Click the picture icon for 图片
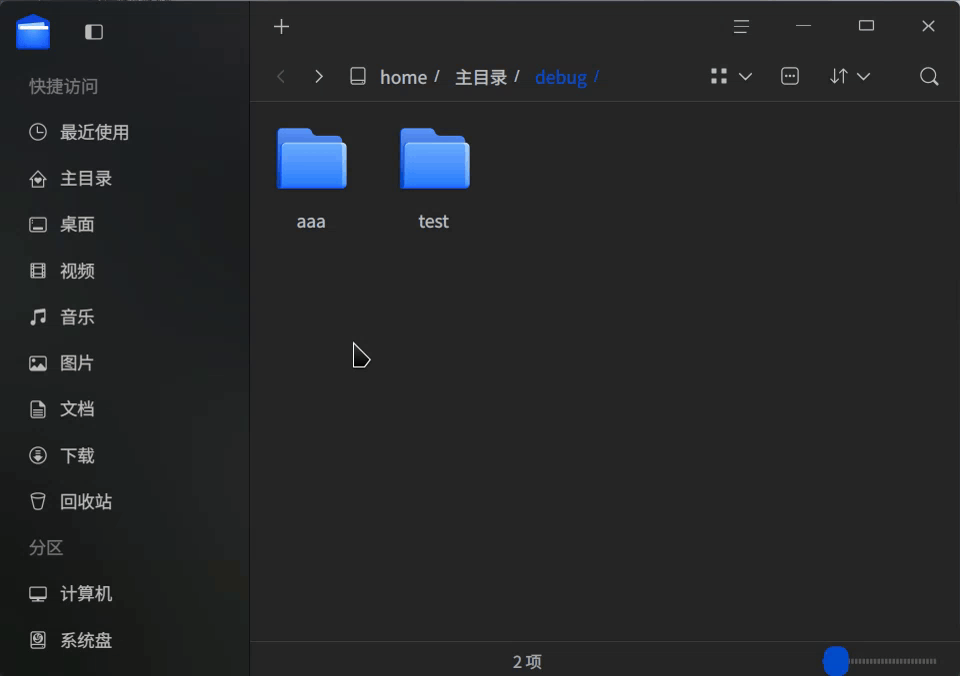960x676 pixels. click(x=38, y=363)
